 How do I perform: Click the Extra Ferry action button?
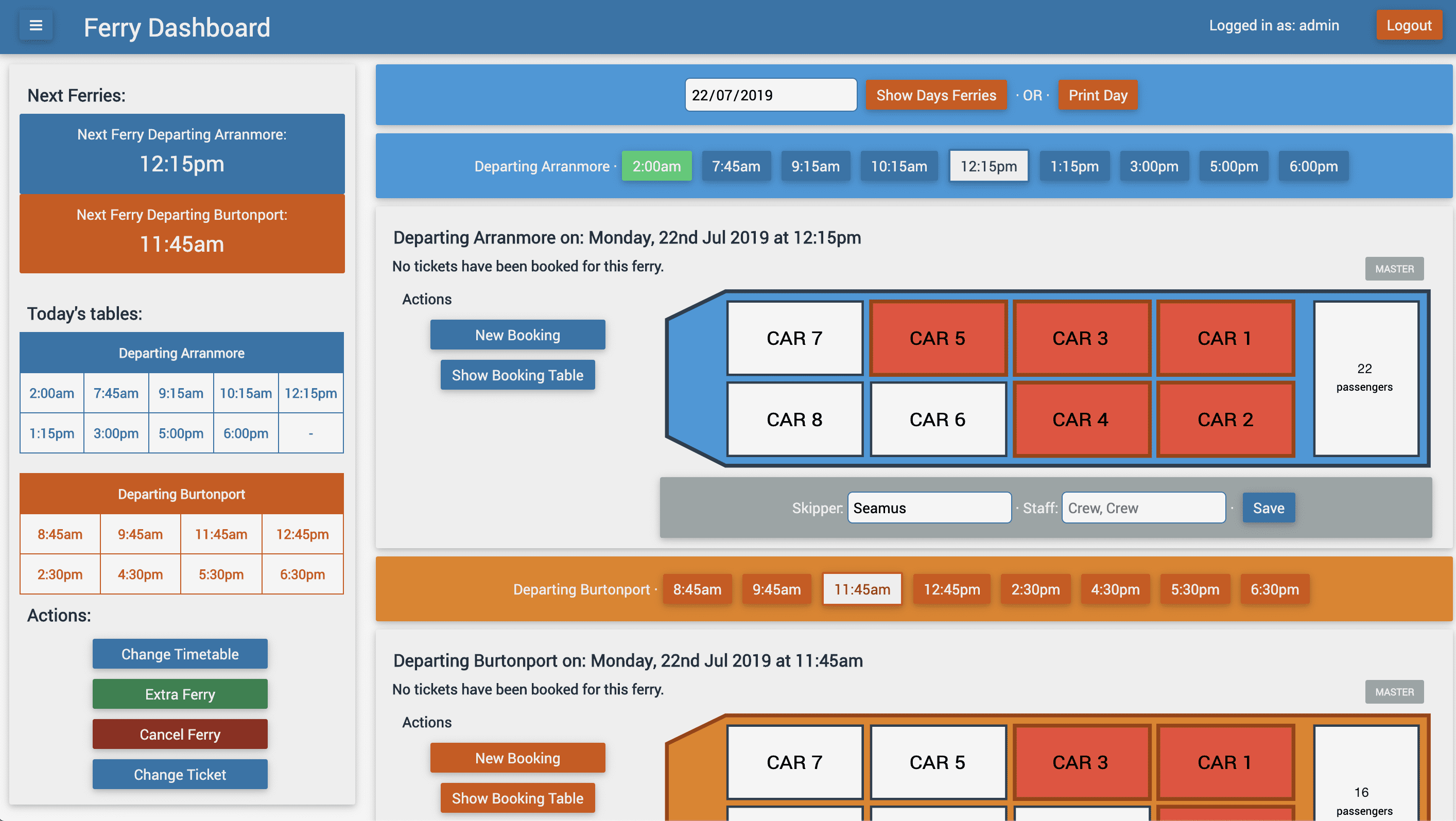[x=180, y=693]
